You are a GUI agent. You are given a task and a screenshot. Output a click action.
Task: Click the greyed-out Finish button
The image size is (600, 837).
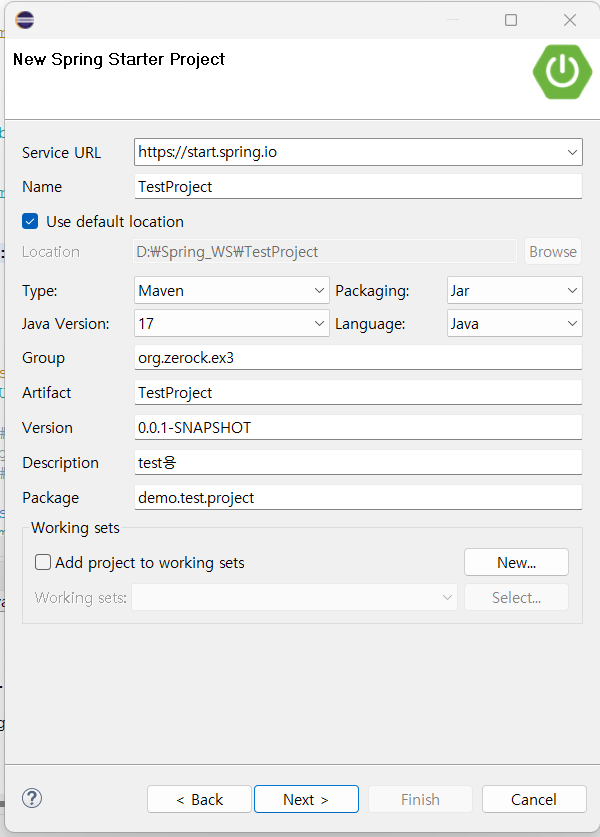(x=420, y=799)
